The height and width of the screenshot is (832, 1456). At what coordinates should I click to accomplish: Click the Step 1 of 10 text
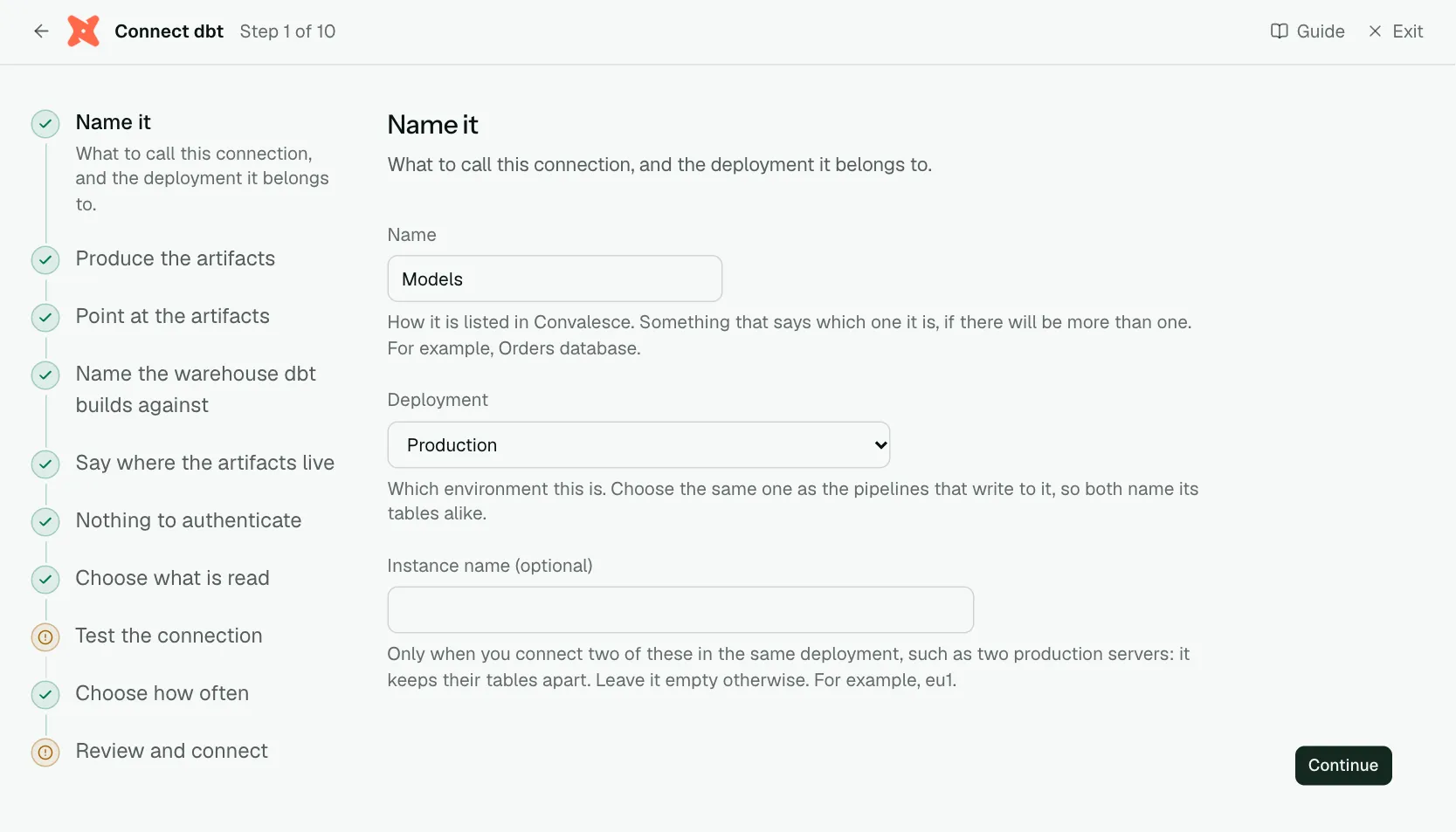point(287,31)
